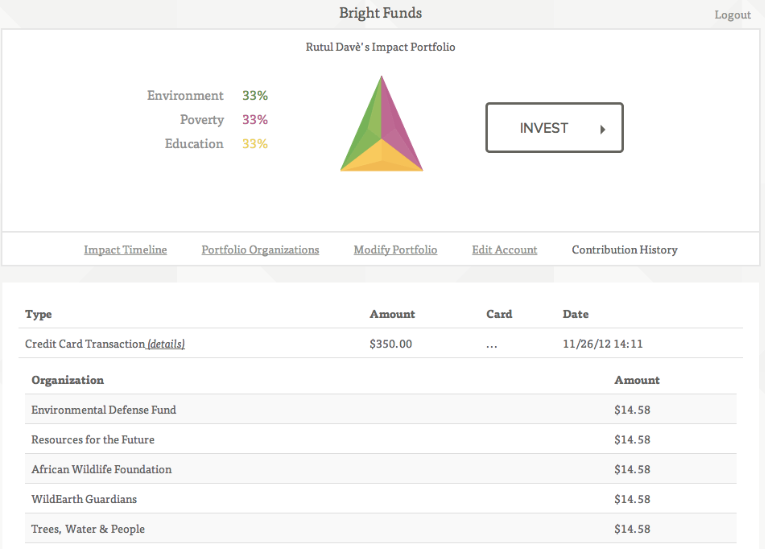
Task: Open the Edit Account page
Action: tap(504, 250)
